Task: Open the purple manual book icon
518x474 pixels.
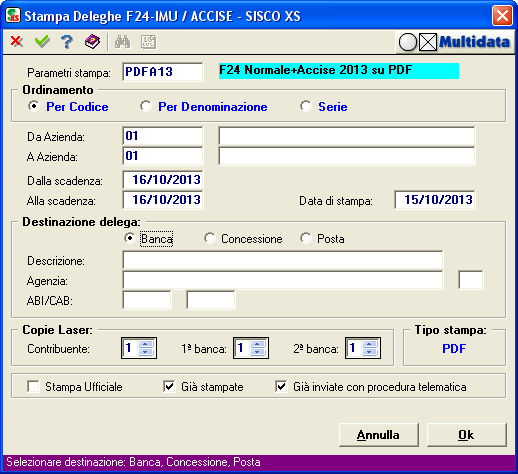Action: coord(92,42)
